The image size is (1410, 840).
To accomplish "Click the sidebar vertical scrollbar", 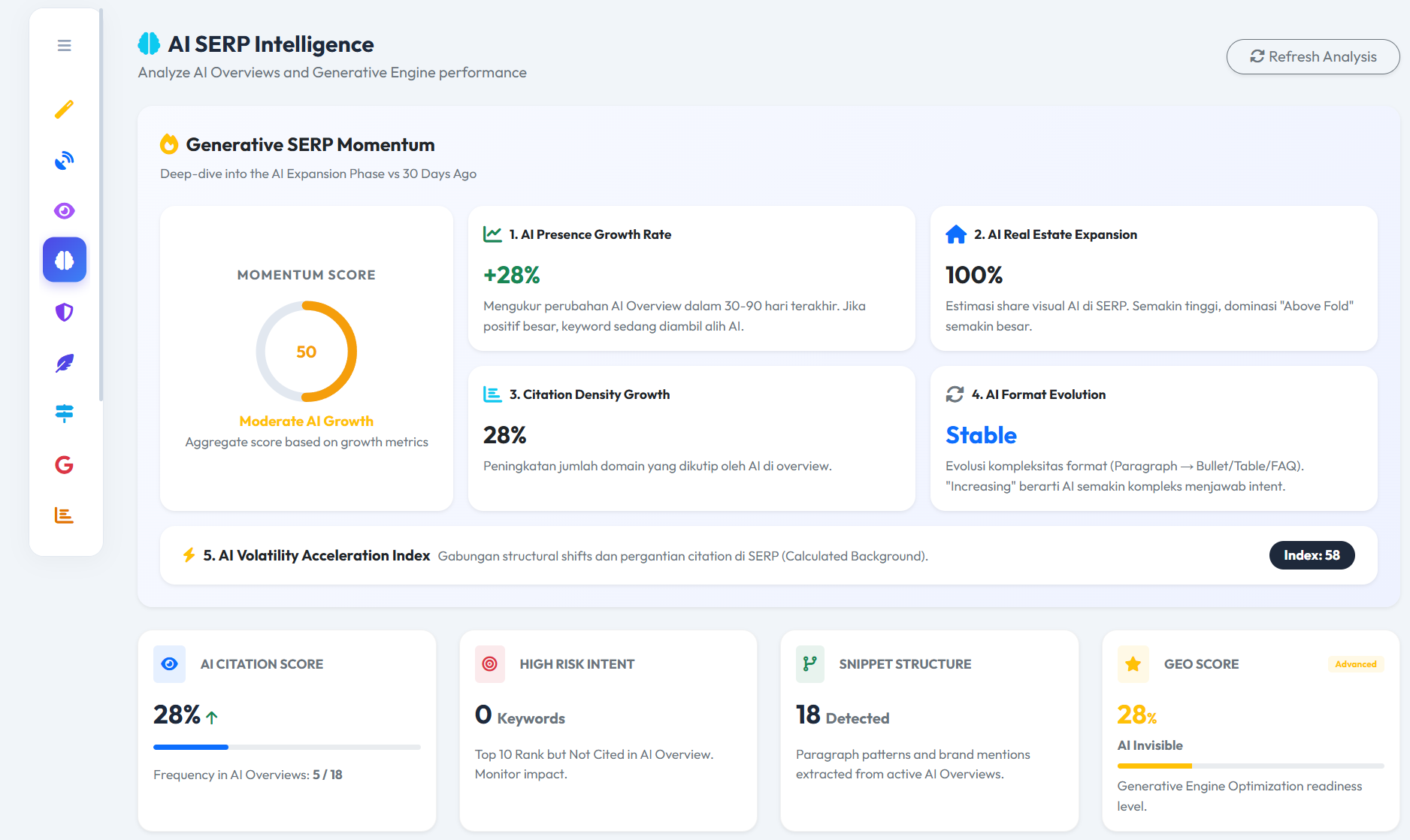I will coord(101,204).
